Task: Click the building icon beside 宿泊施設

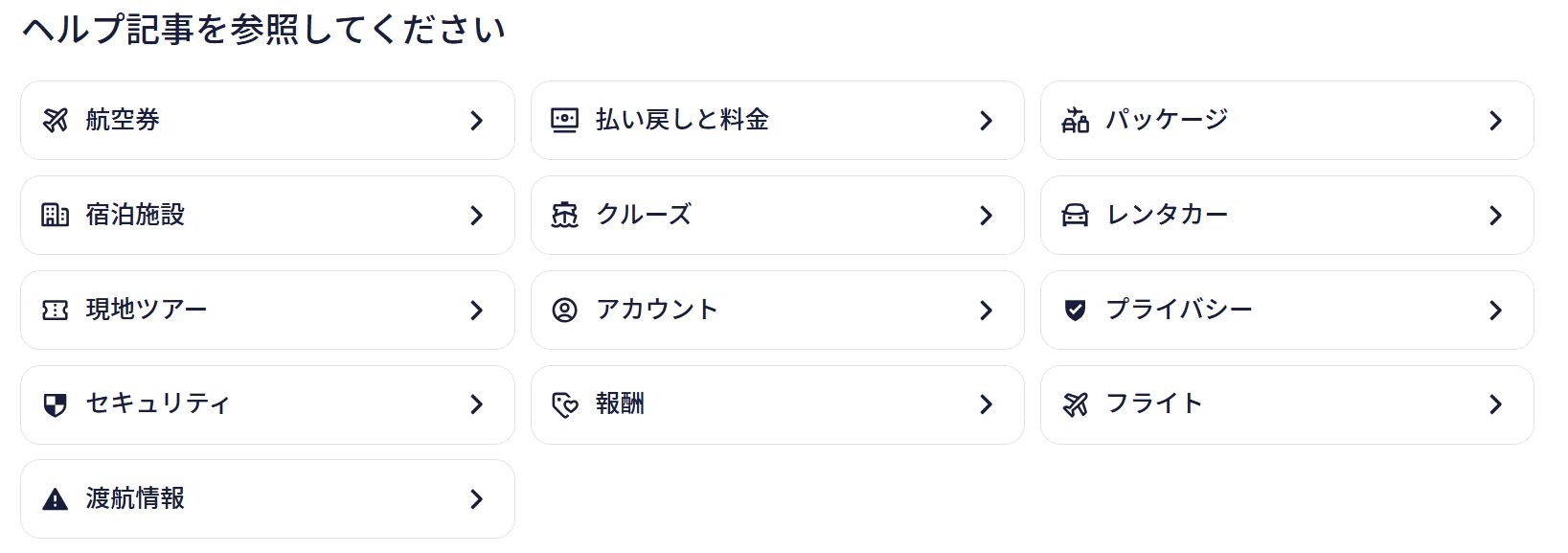Action: click(x=57, y=215)
